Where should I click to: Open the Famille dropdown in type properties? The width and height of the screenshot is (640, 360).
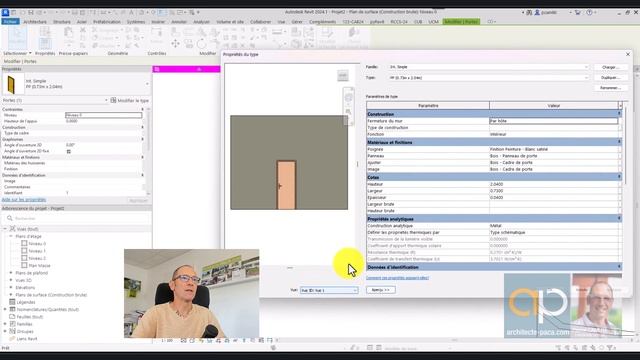point(489,67)
